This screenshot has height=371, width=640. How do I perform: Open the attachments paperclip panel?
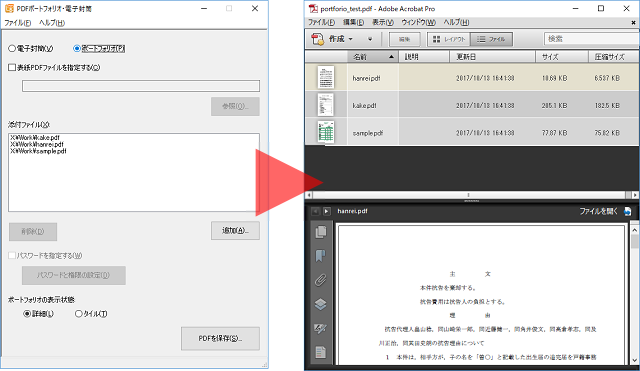click(x=321, y=280)
